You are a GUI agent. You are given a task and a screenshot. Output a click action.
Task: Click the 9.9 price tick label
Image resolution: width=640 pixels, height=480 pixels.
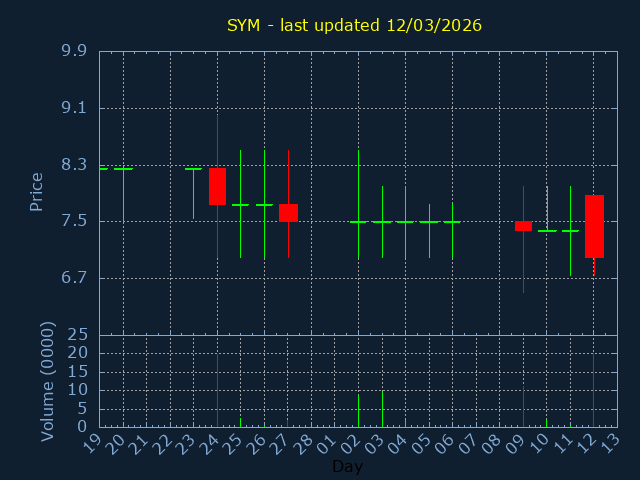[73, 51]
